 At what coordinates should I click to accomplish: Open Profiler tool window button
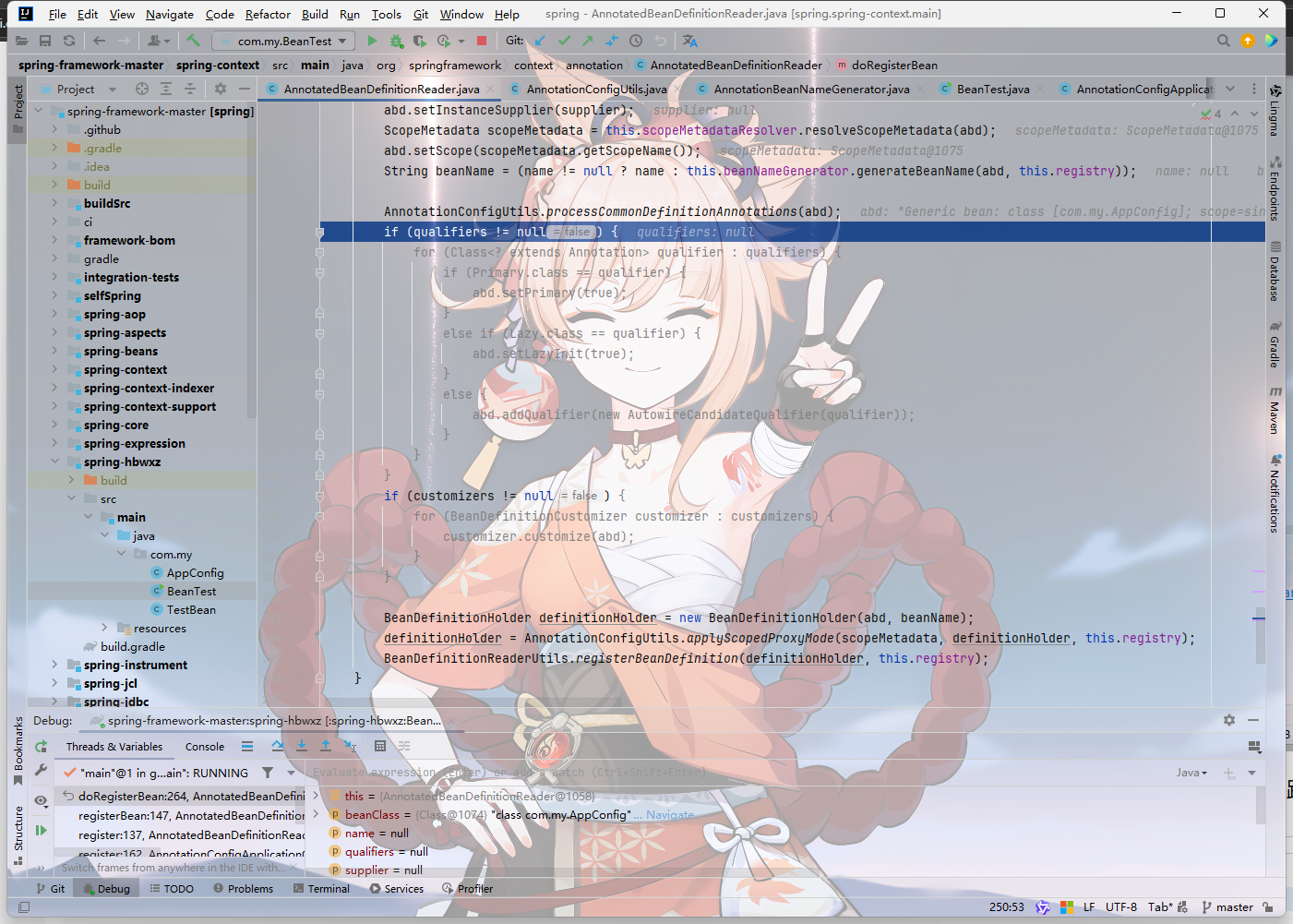click(x=468, y=888)
